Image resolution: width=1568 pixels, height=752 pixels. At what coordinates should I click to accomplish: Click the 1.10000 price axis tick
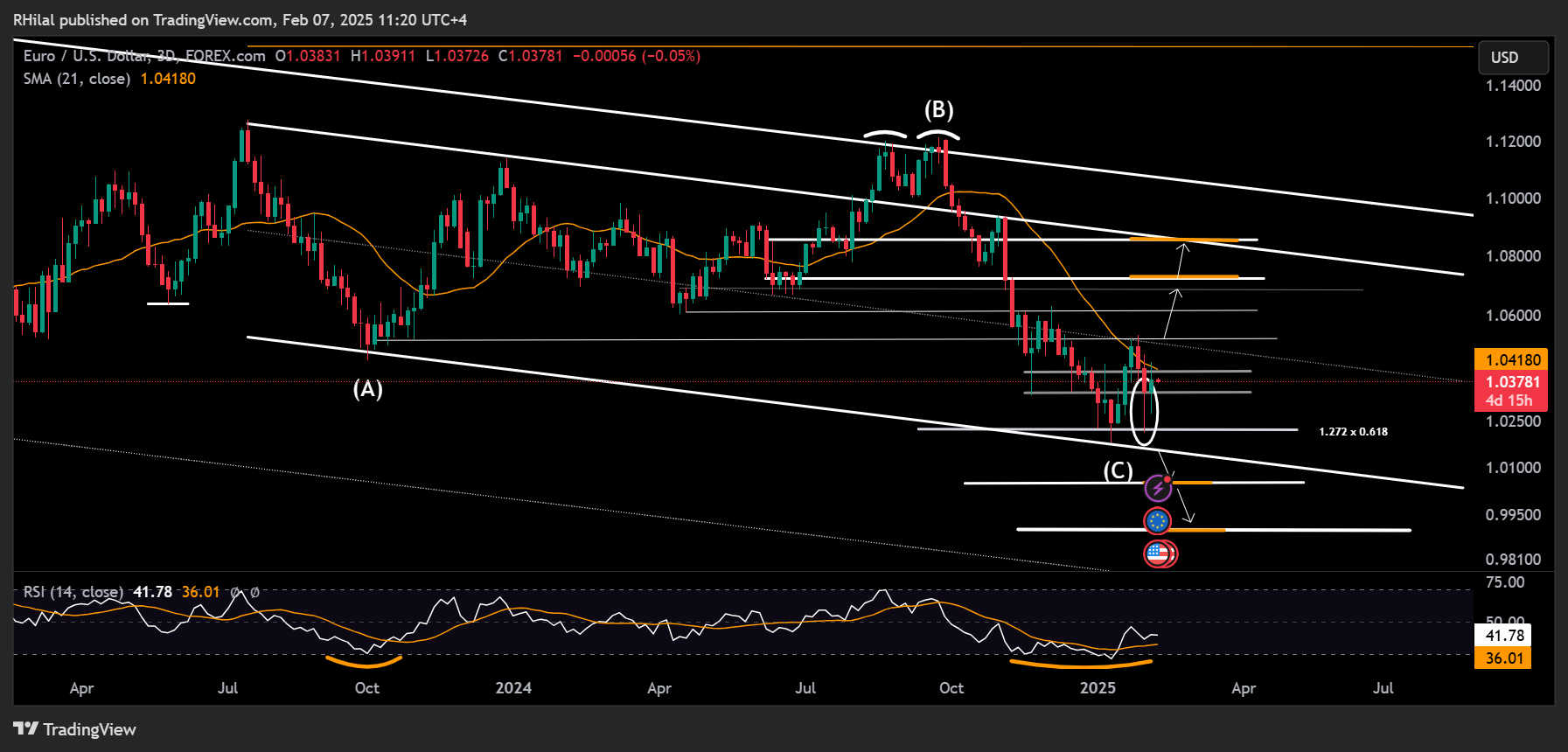tap(1513, 198)
